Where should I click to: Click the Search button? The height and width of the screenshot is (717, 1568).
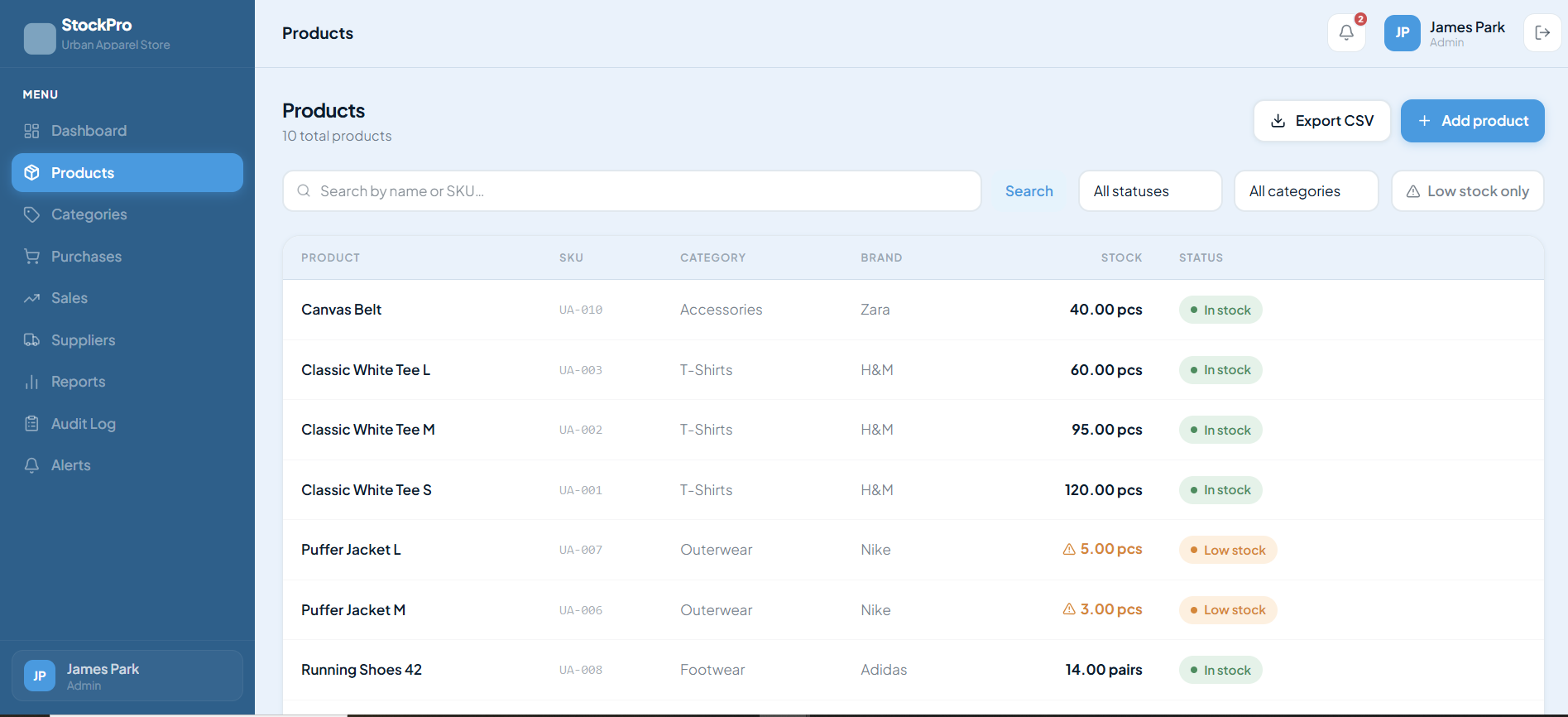click(x=1029, y=191)
